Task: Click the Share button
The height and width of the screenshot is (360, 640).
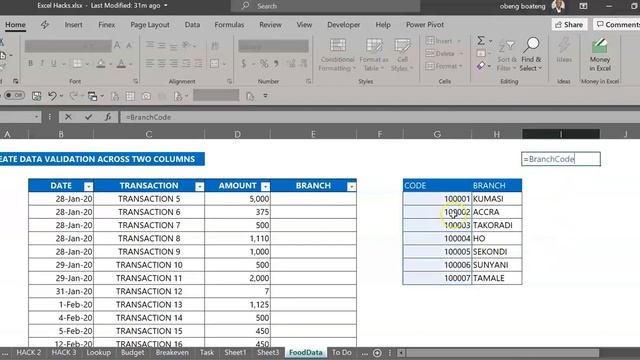Action: [x=569, y=24]
